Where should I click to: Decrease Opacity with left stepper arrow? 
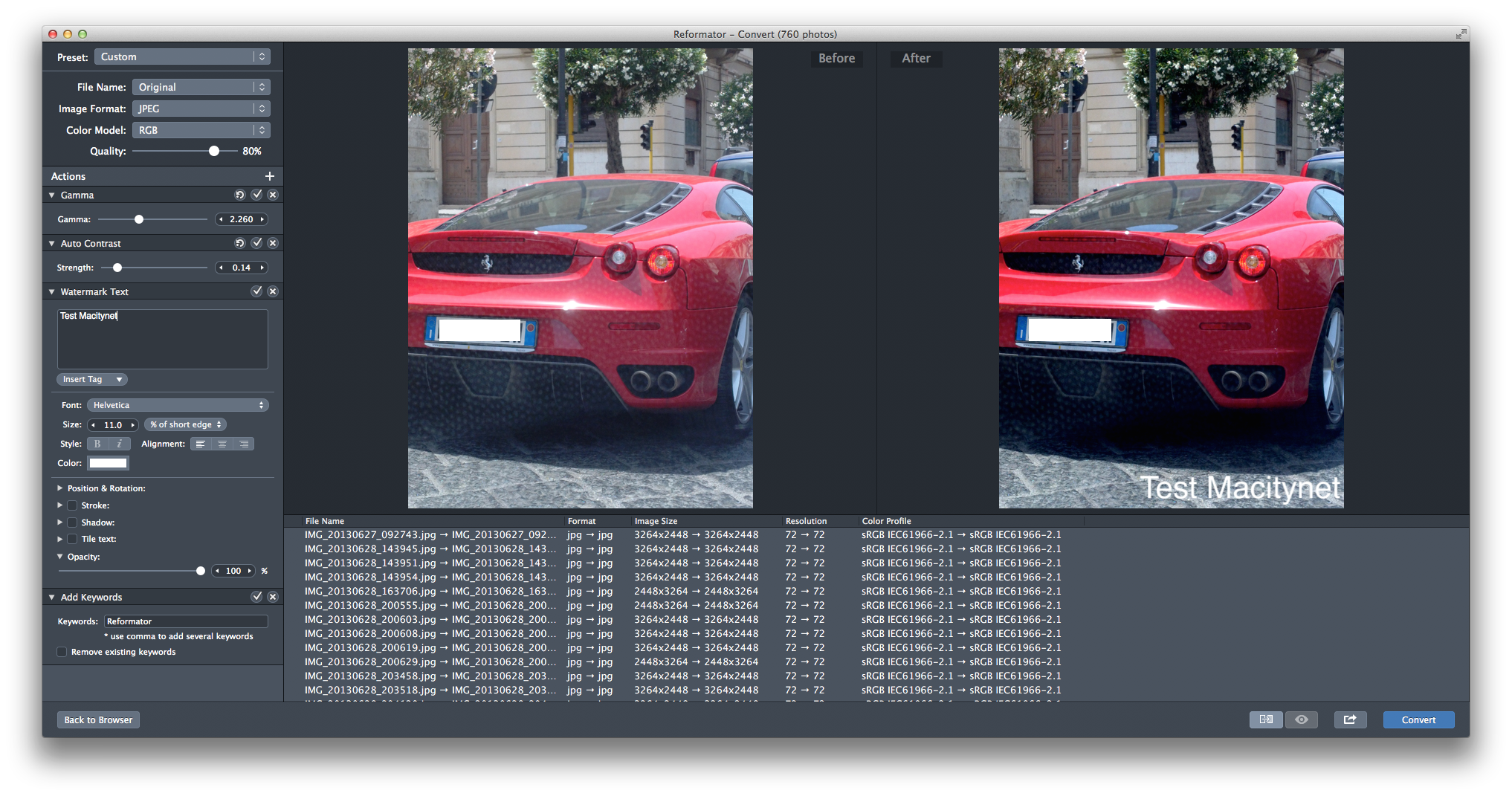point(217,571)
